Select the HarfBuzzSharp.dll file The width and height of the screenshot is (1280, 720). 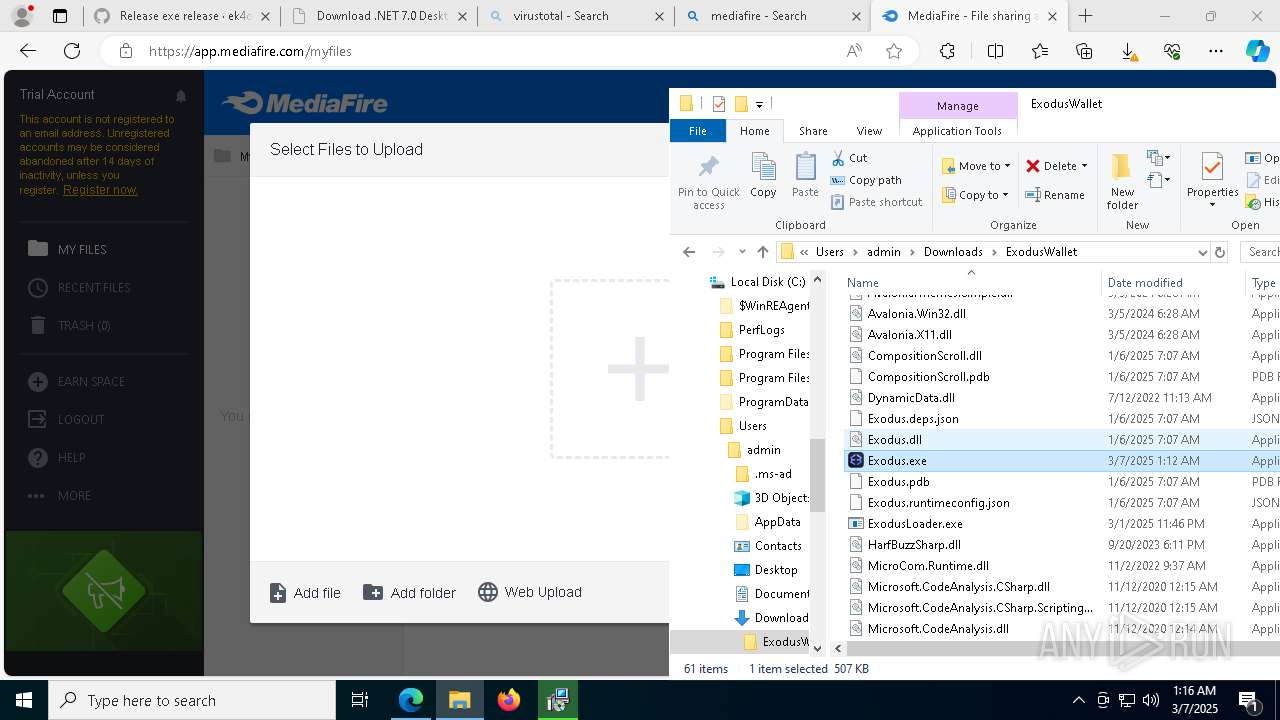click(x=914, y=545)
